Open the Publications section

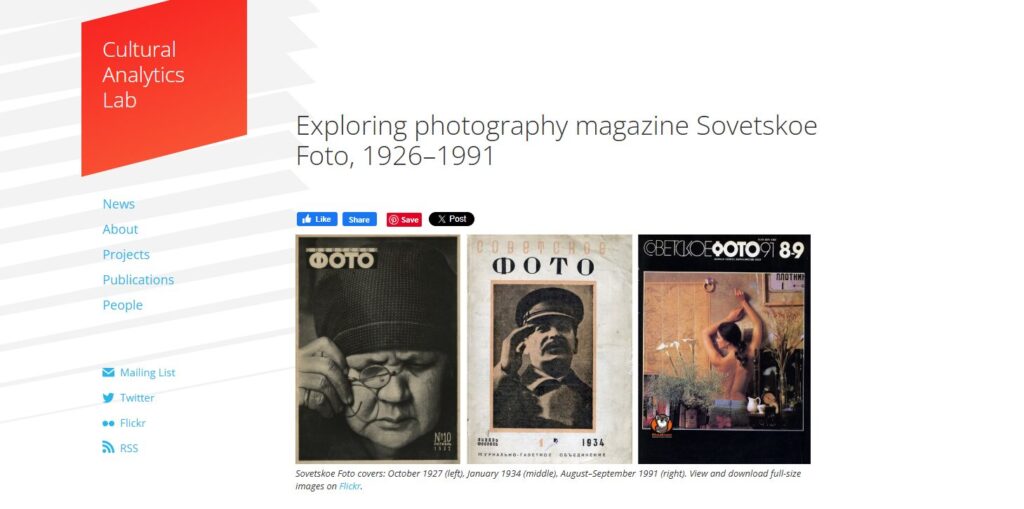click(138, 280)
